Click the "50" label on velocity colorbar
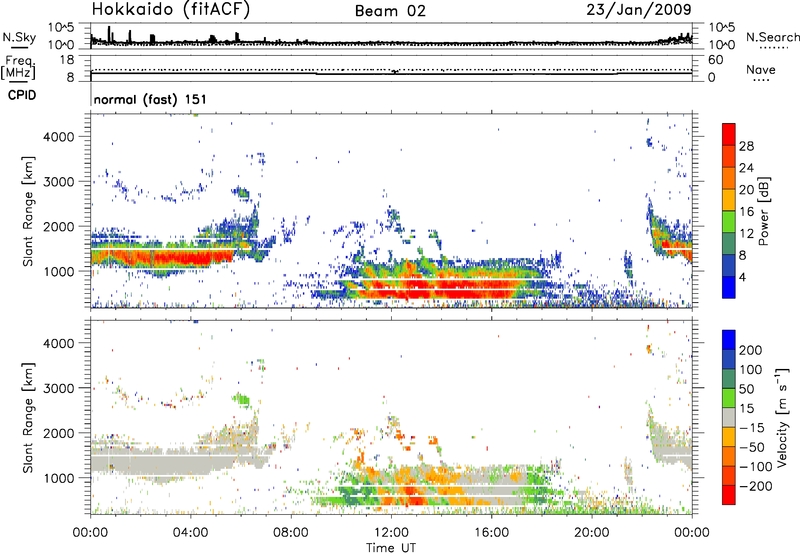This screenshot has height=554, width=800. tap(746, 389)
